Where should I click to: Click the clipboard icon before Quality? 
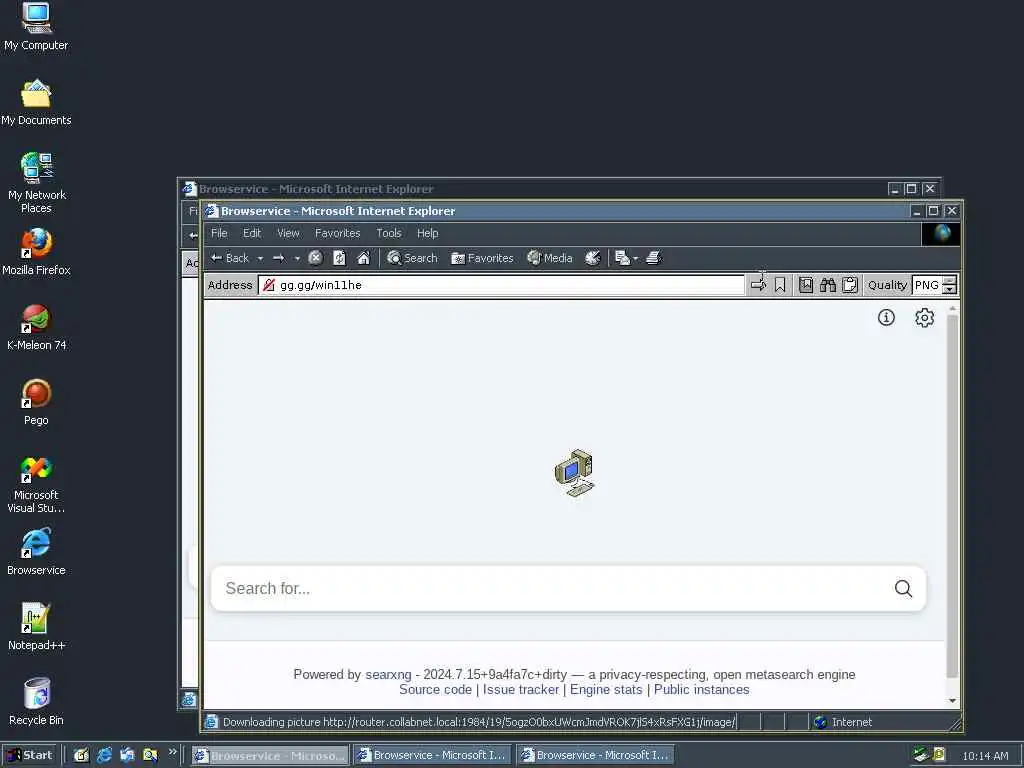pos(850,285)
